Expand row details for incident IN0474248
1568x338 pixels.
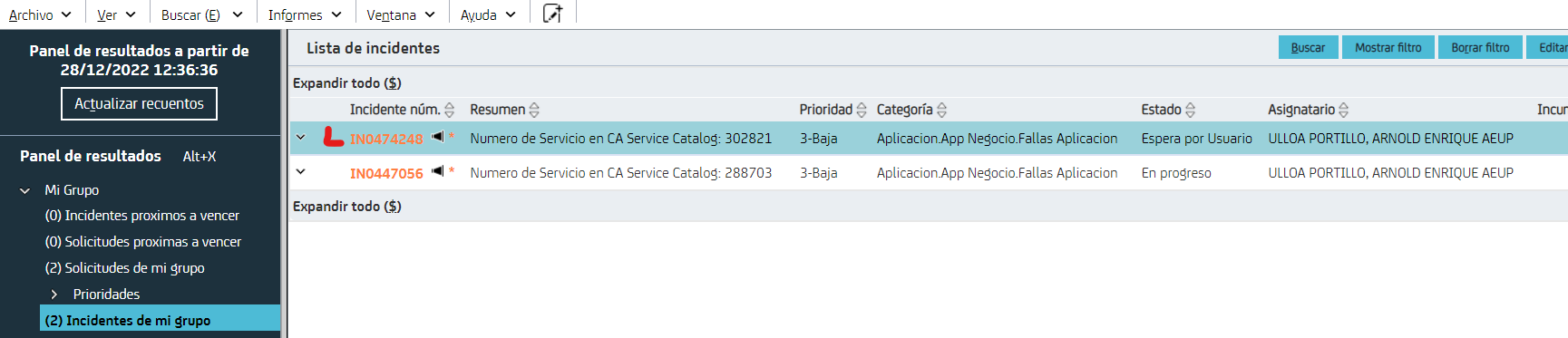tap(301, 138)
